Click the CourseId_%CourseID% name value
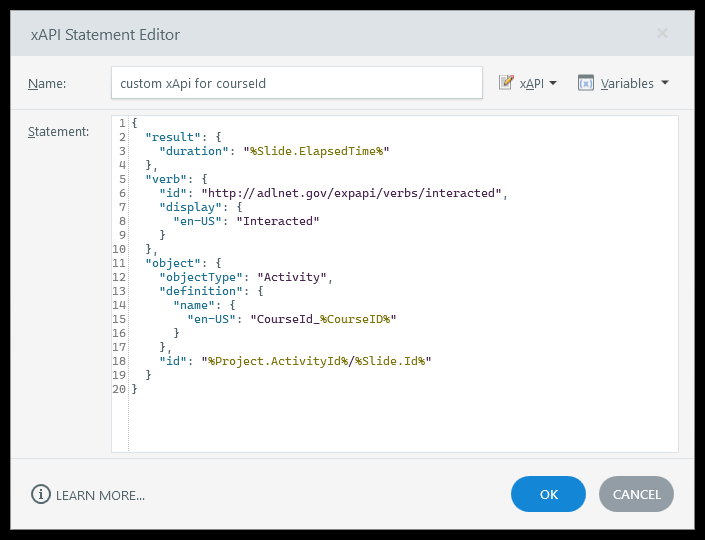The width and height of the screenshot is (705, 540). 327,318
